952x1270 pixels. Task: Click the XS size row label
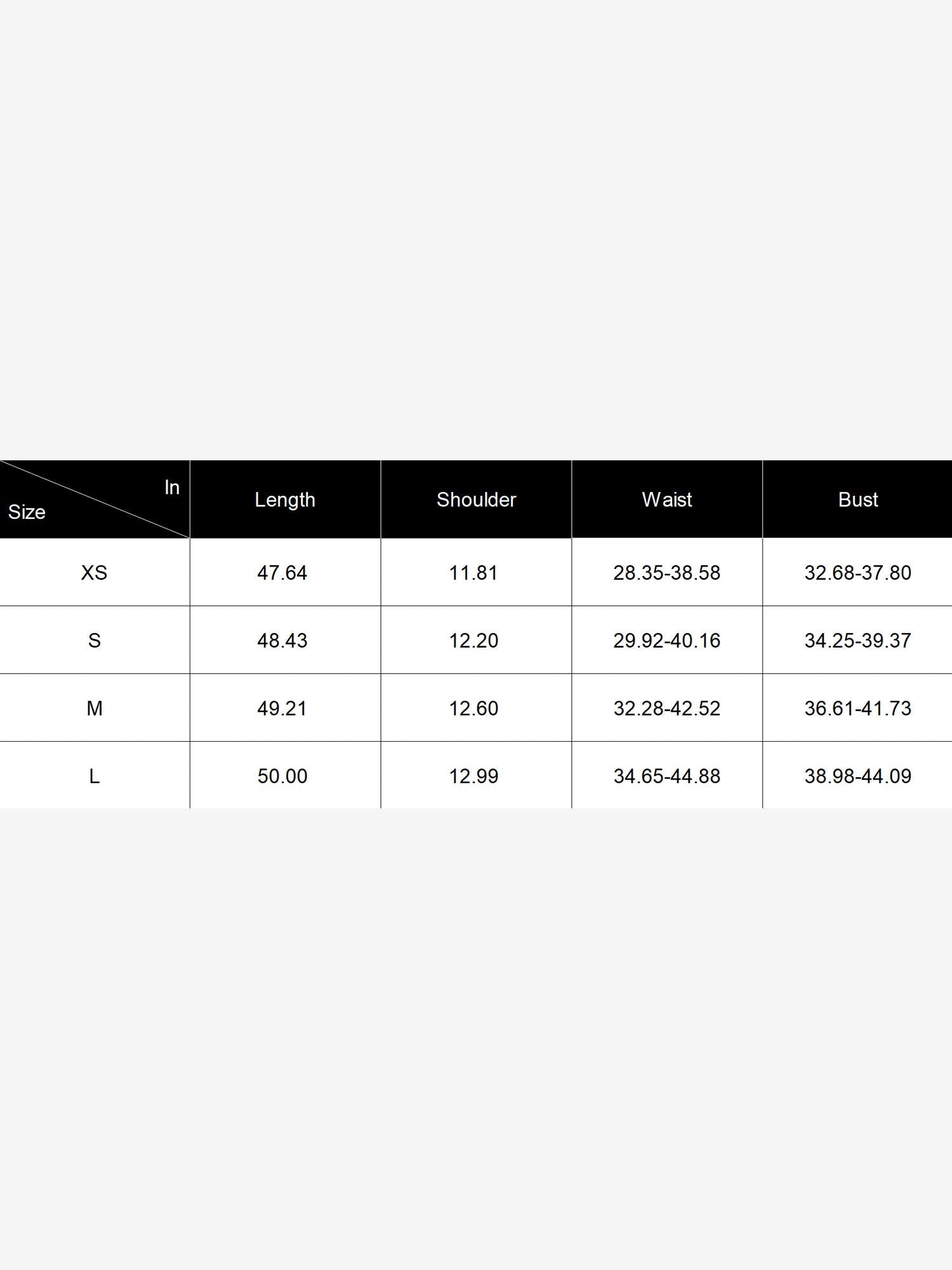tap(94, 573)
